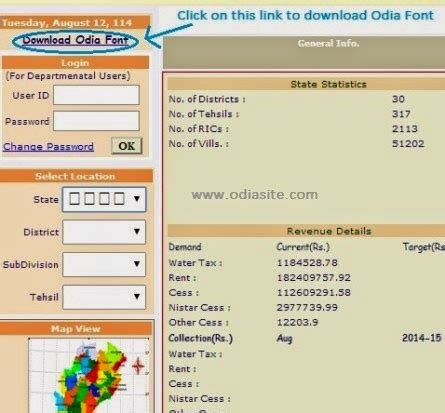
Task: Focus the User ID input field
Action: coord(96,95)
